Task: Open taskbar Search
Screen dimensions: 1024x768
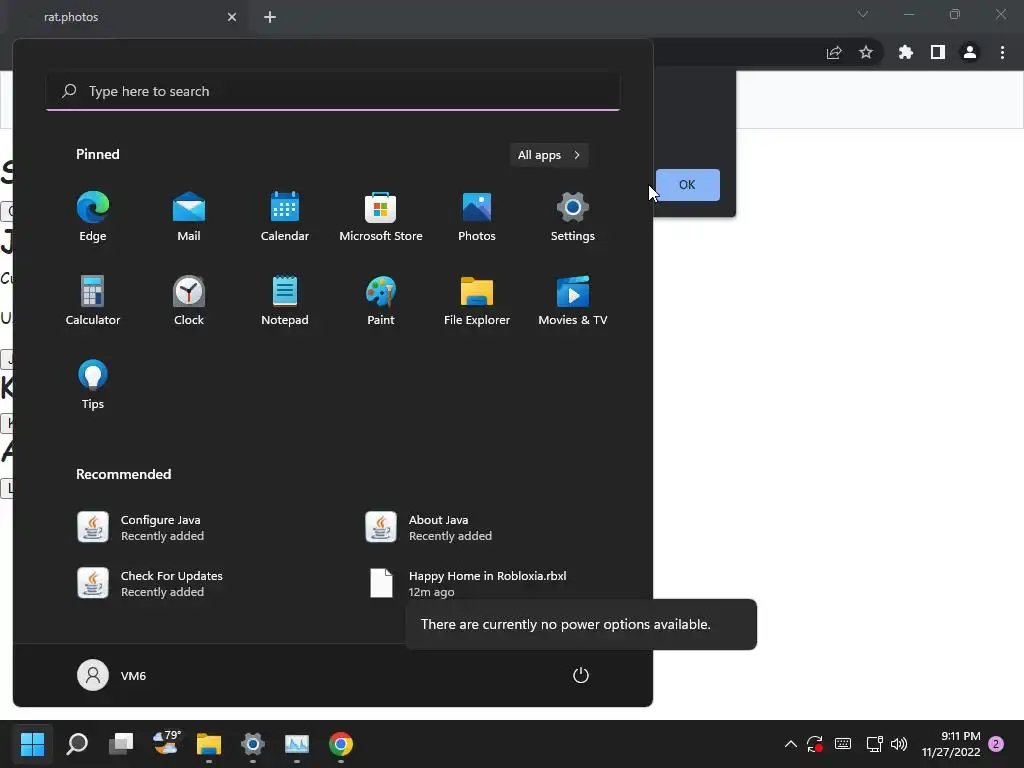Action: pyautogui.click(x=77, y=744)
